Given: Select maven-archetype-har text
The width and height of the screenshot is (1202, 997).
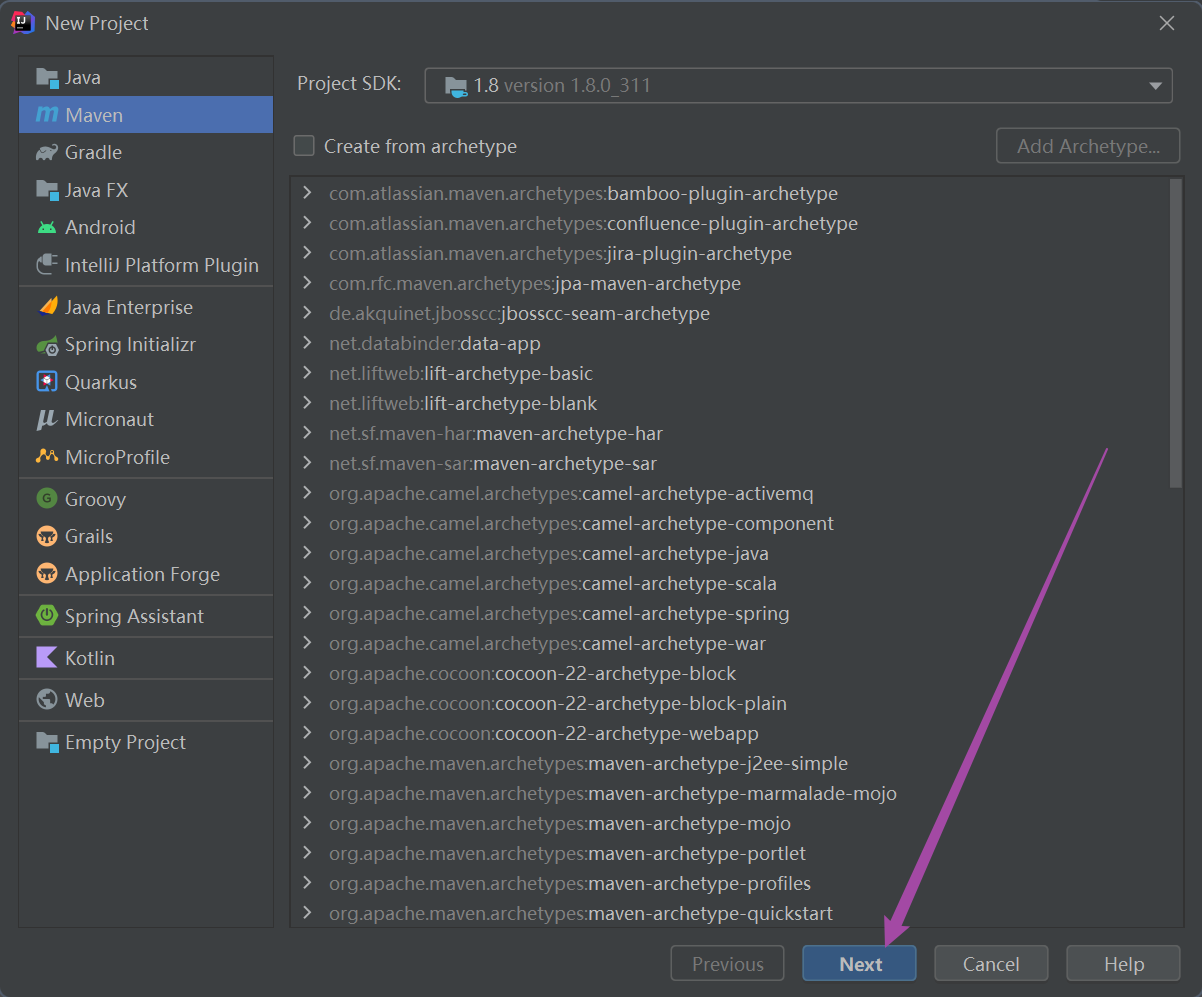Looking at the screenshot, I should click(x=568, y=433).
